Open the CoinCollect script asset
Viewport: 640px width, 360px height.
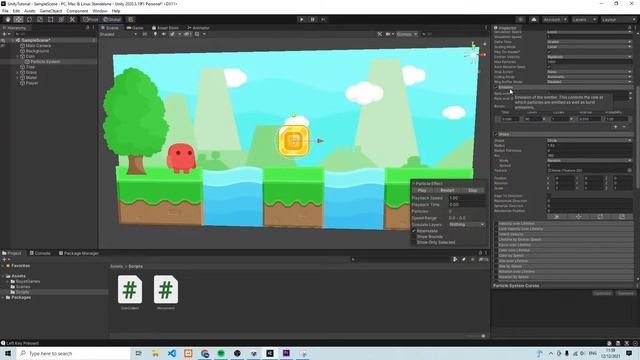[x=130, y=292]
